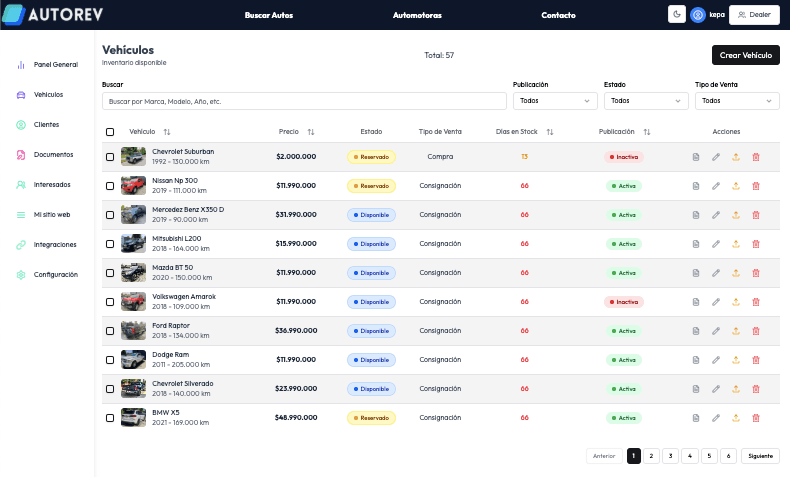The width and height of the screenshot is (790, 477).
Task: Upload icon for Ford Raptor
Action: click(x=736, y=331)
